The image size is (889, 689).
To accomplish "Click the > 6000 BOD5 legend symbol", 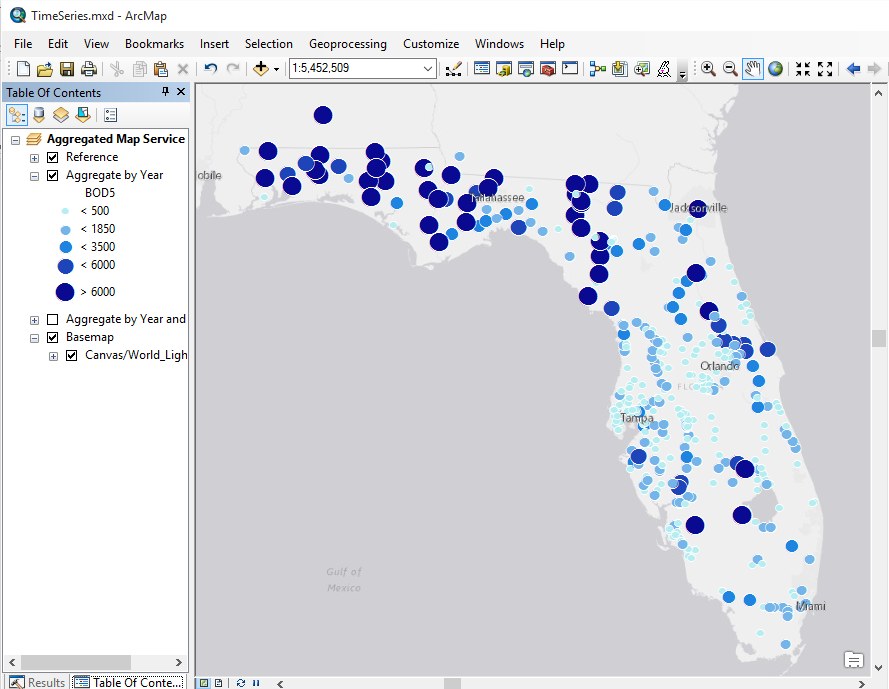I will (65, 292).
